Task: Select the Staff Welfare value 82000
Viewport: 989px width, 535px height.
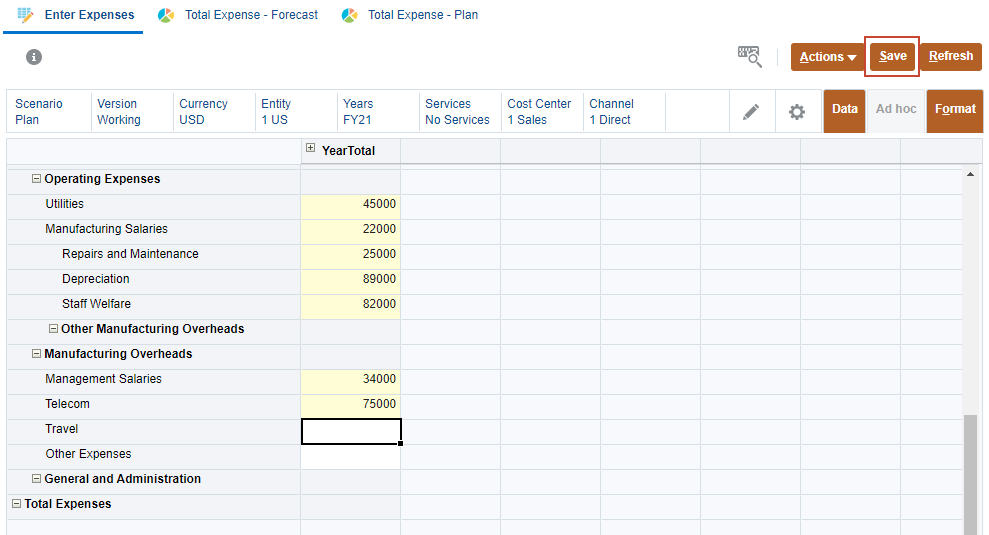Action: pos(351,307)
